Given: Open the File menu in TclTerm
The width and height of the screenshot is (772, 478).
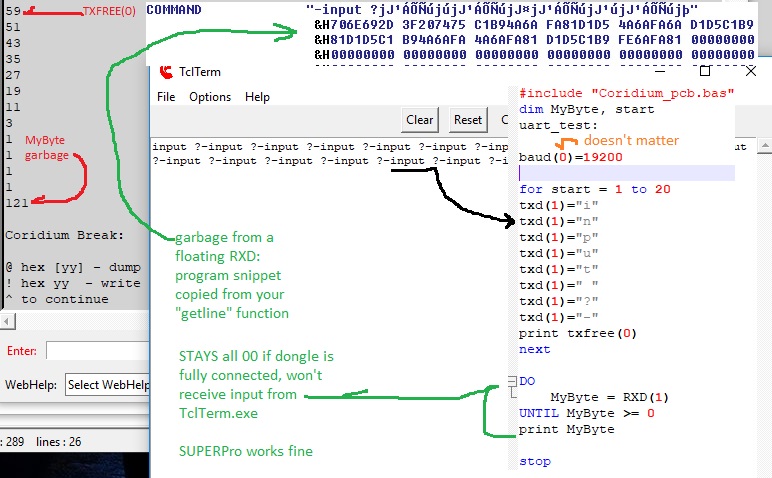Looking at the screenshot, I should coord(166,97).
